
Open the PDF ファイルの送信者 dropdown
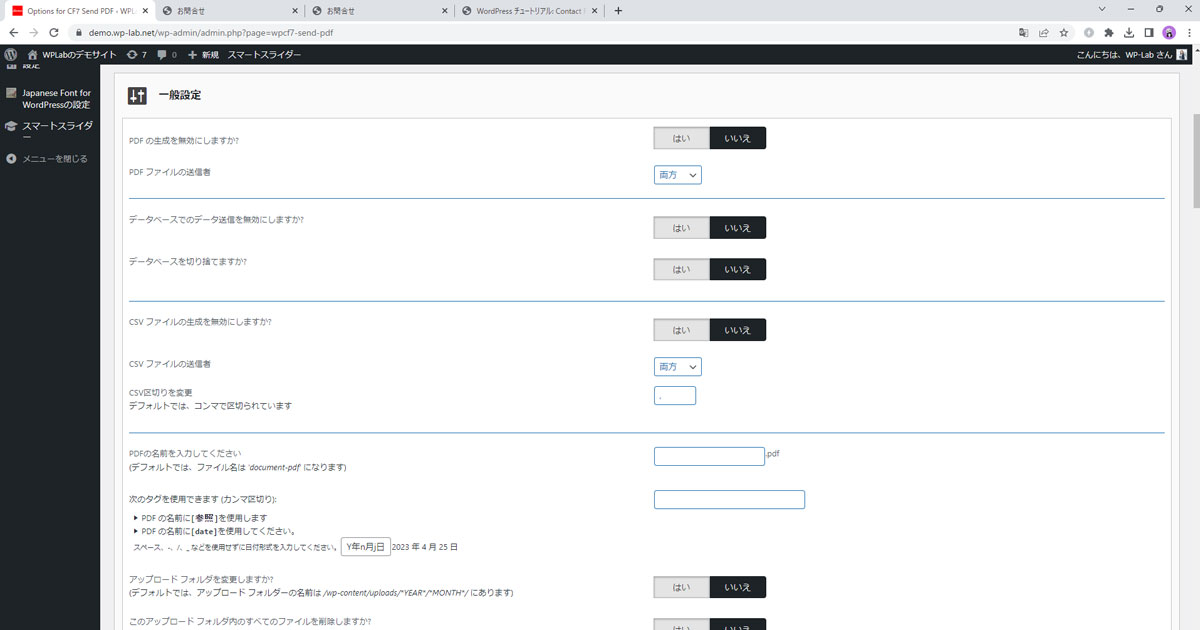677,175
